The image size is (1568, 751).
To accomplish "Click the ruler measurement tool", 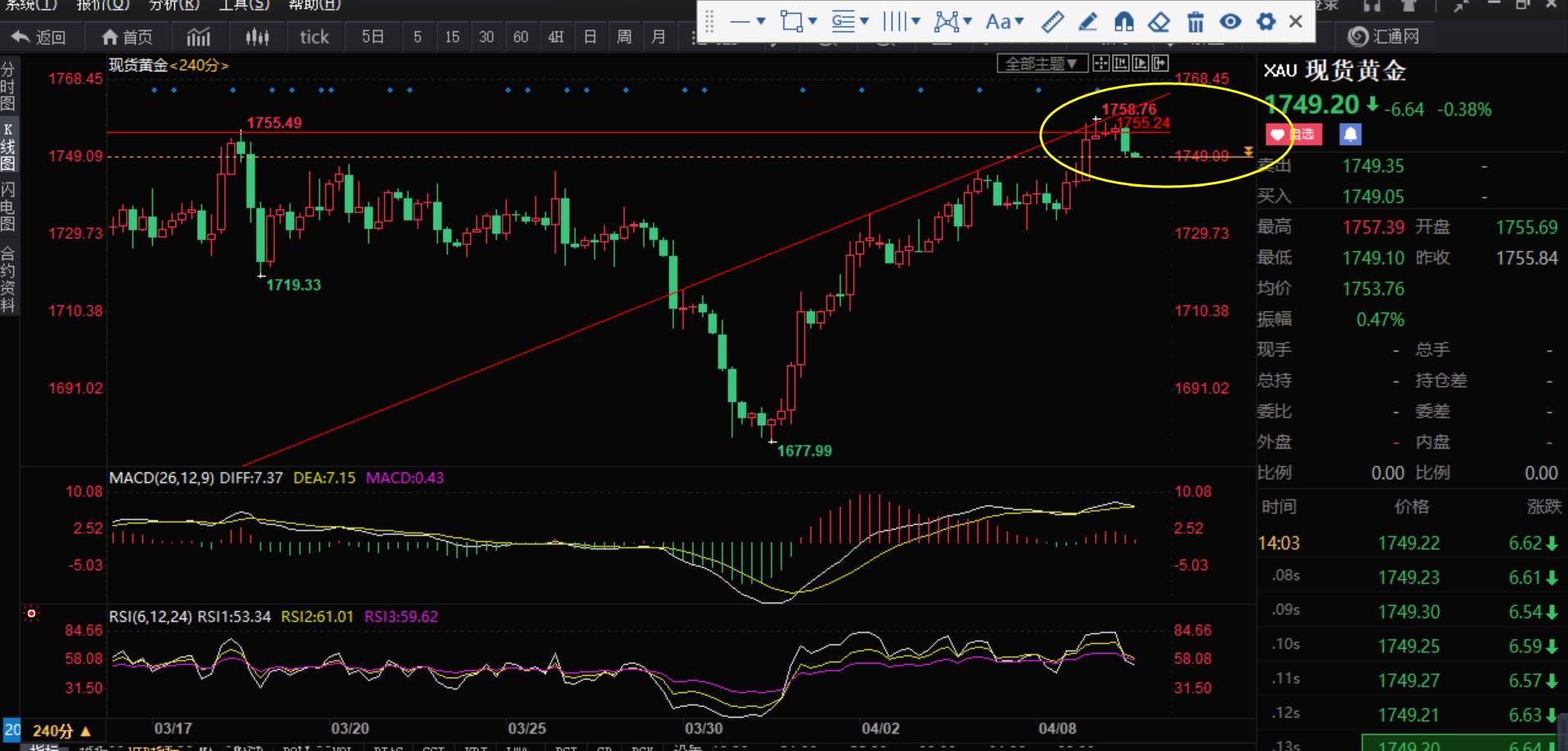I will click(x=1052, y=21).
